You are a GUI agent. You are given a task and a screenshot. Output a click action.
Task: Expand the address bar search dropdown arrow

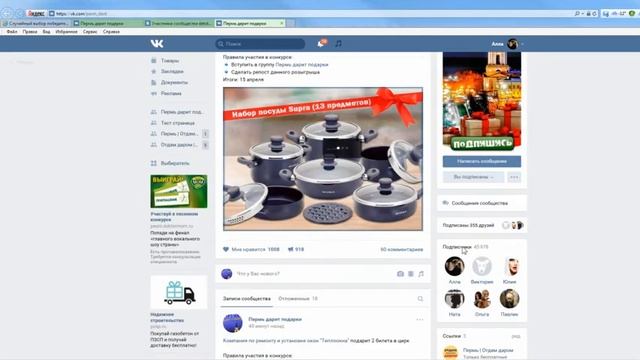tap(582, 13)
